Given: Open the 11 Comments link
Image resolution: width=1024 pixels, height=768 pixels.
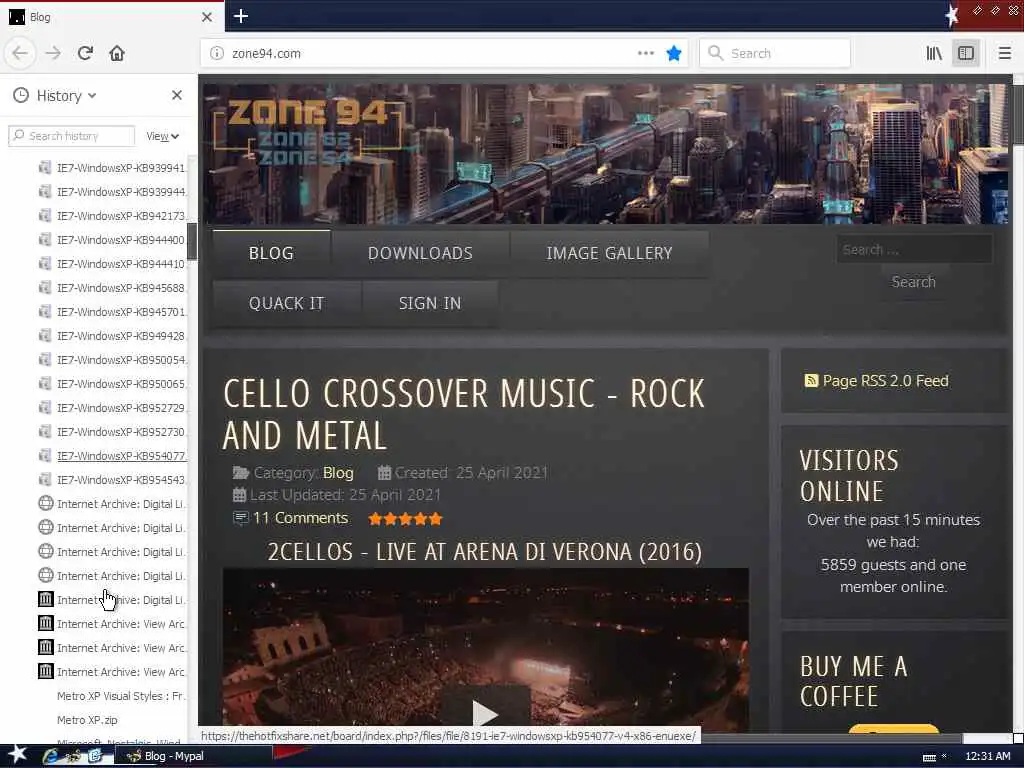Looking at the screenshot, I should pyautogui.click(x=300, y=519).
